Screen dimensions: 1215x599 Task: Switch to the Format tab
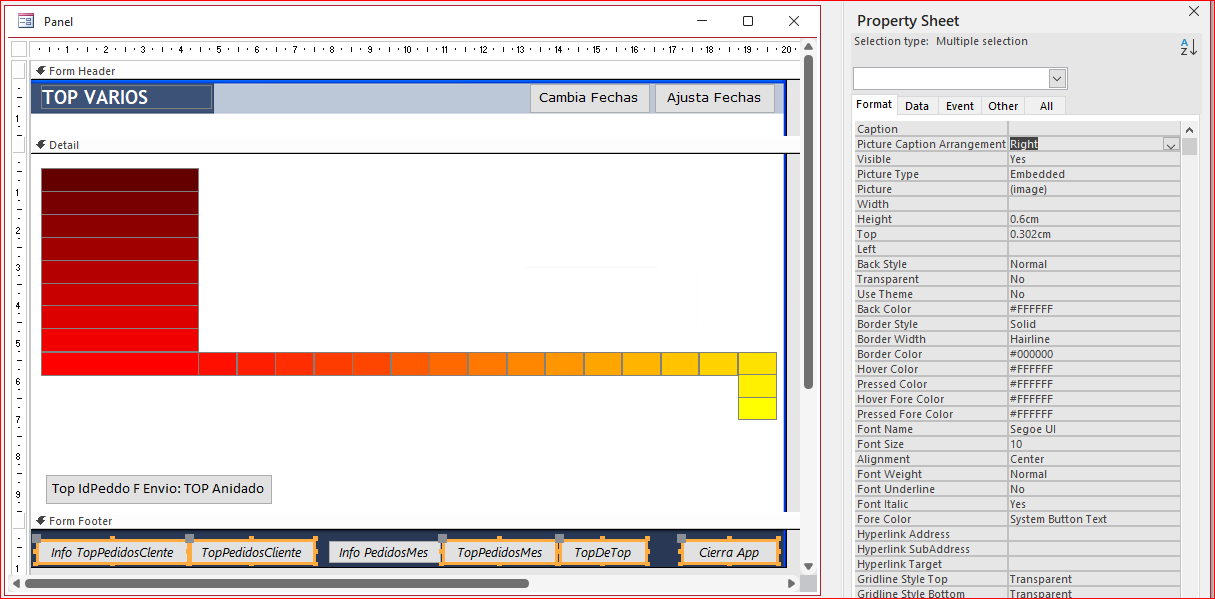[x=874, y=105]
